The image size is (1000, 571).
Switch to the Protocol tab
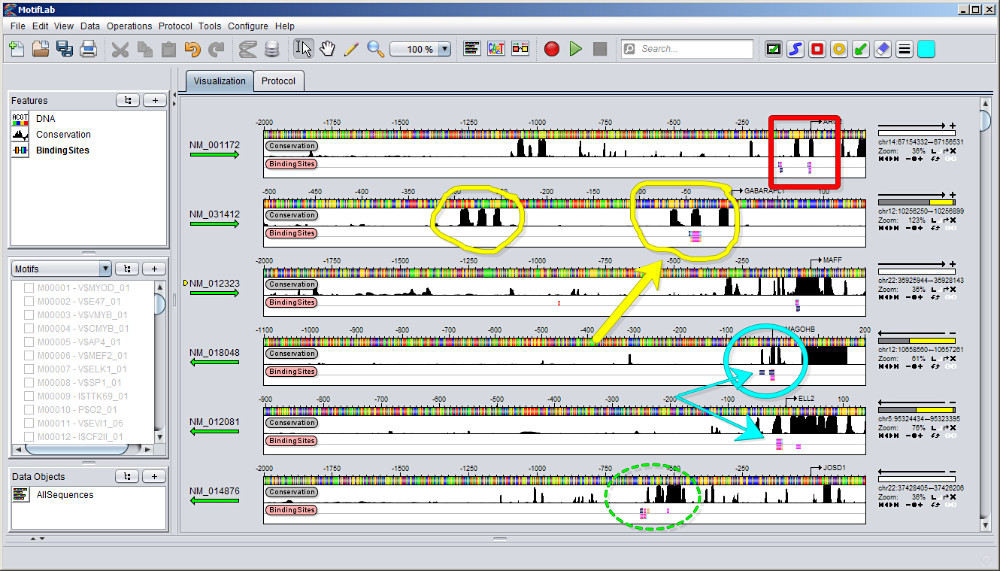click(x=278, y=81)
